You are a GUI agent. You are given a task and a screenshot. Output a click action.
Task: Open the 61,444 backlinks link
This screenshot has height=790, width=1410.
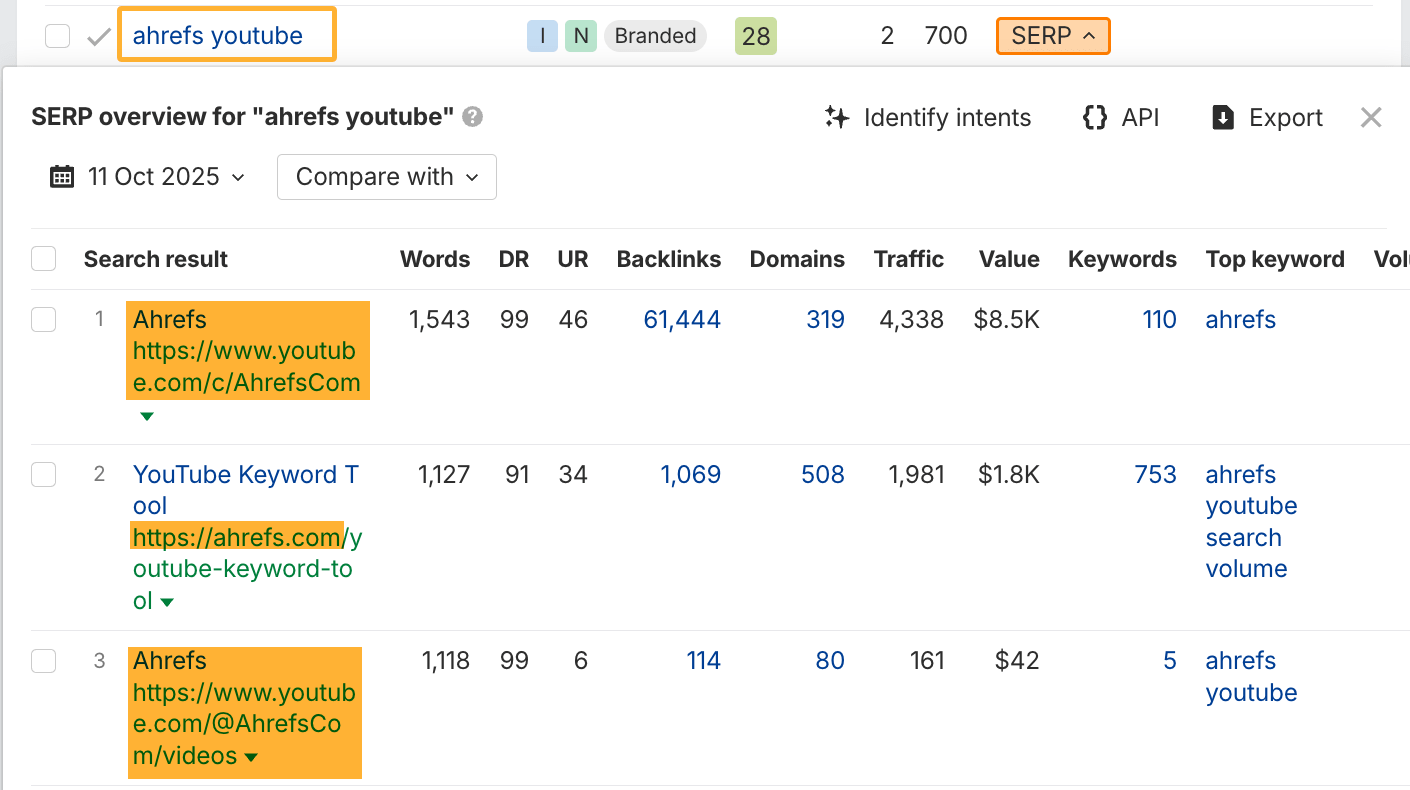tap(681, 319)
